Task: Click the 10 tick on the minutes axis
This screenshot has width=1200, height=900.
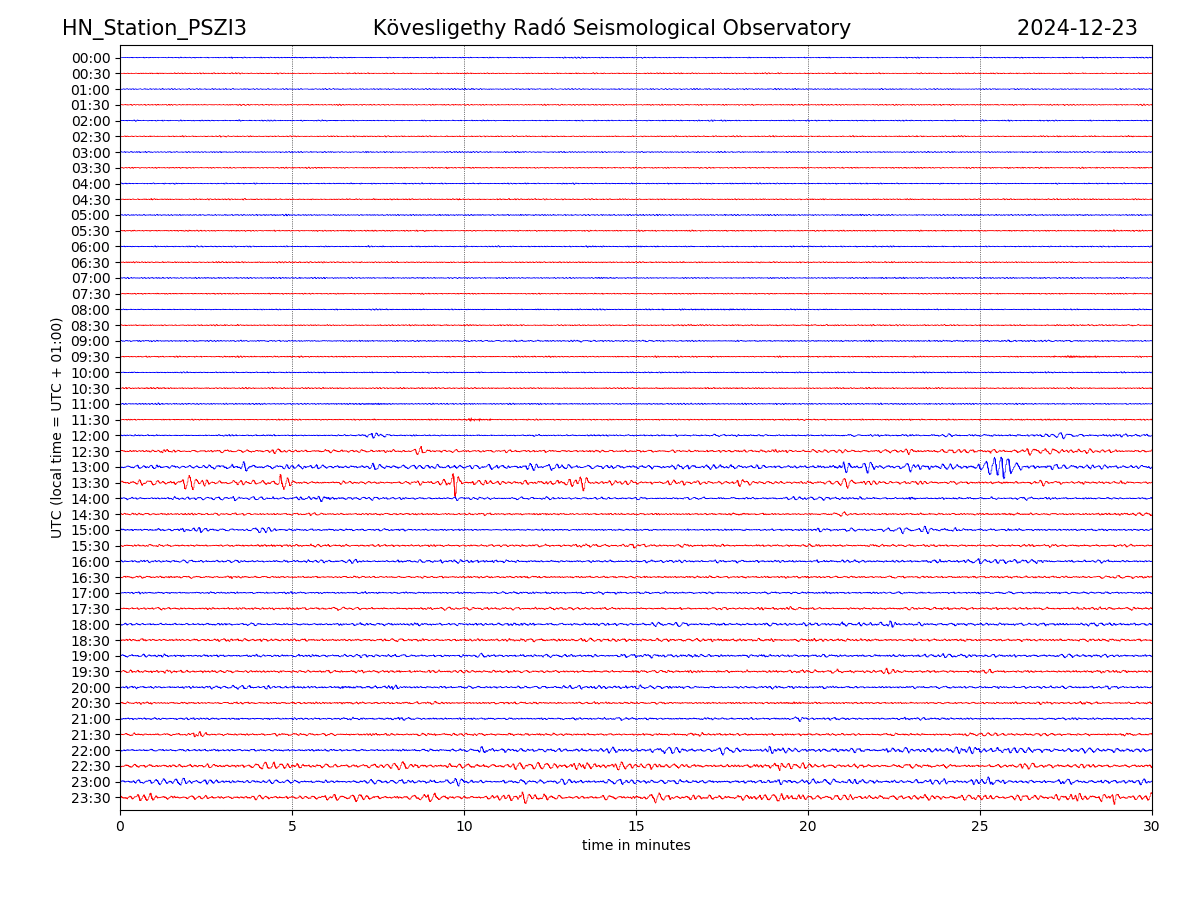Action: pos(464,826)
